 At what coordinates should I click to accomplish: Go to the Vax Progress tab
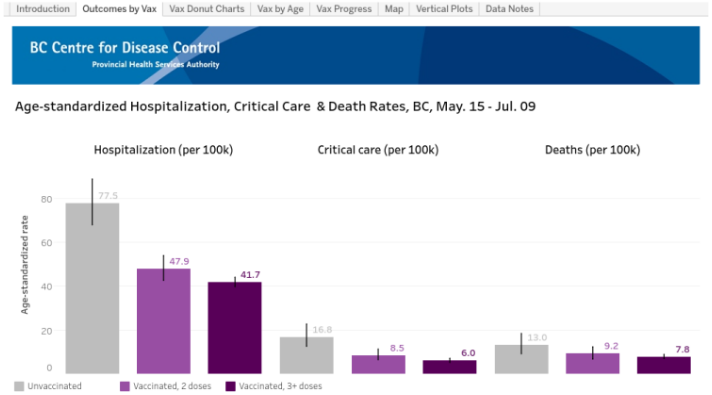[344, 9]
